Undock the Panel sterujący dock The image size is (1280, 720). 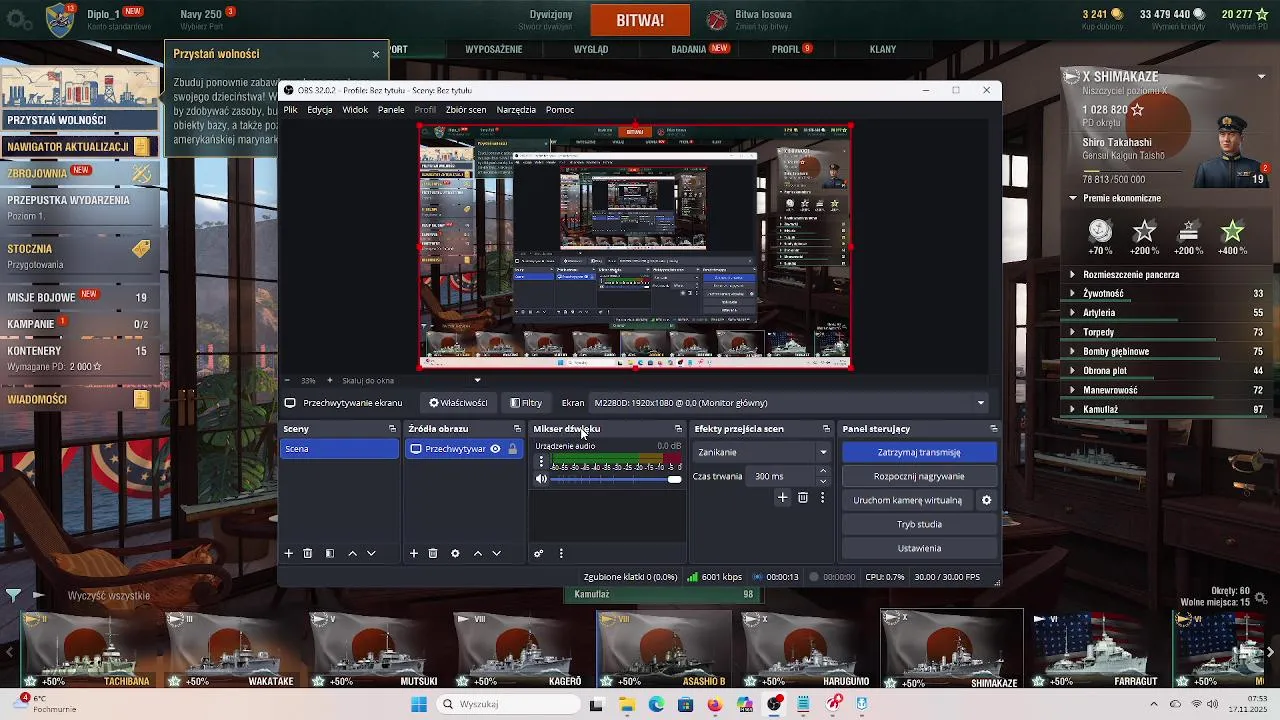pyautogui.click(x=993, y=429)
